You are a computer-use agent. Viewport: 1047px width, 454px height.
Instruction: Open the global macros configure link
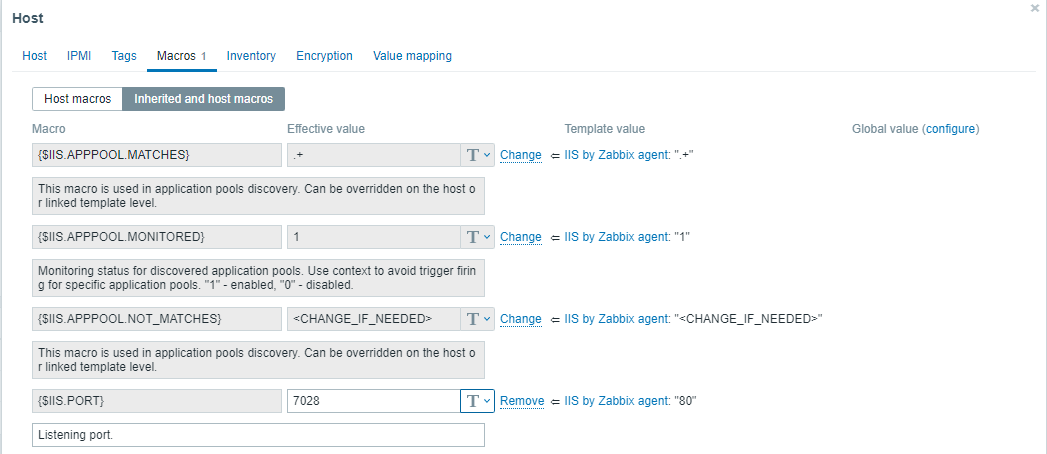(x=950, y=129)
